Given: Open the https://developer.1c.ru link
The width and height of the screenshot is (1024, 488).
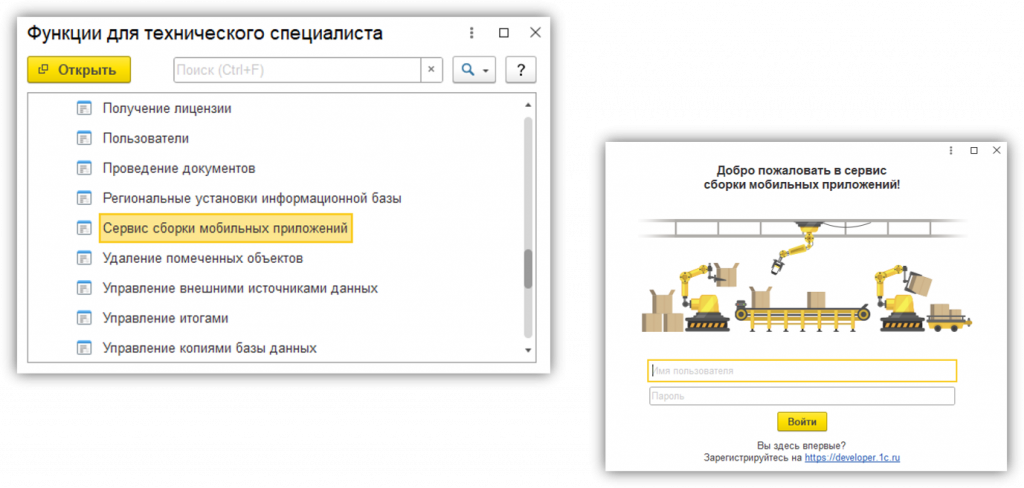Looking at the screenshot, I should (x=852, y=458).
